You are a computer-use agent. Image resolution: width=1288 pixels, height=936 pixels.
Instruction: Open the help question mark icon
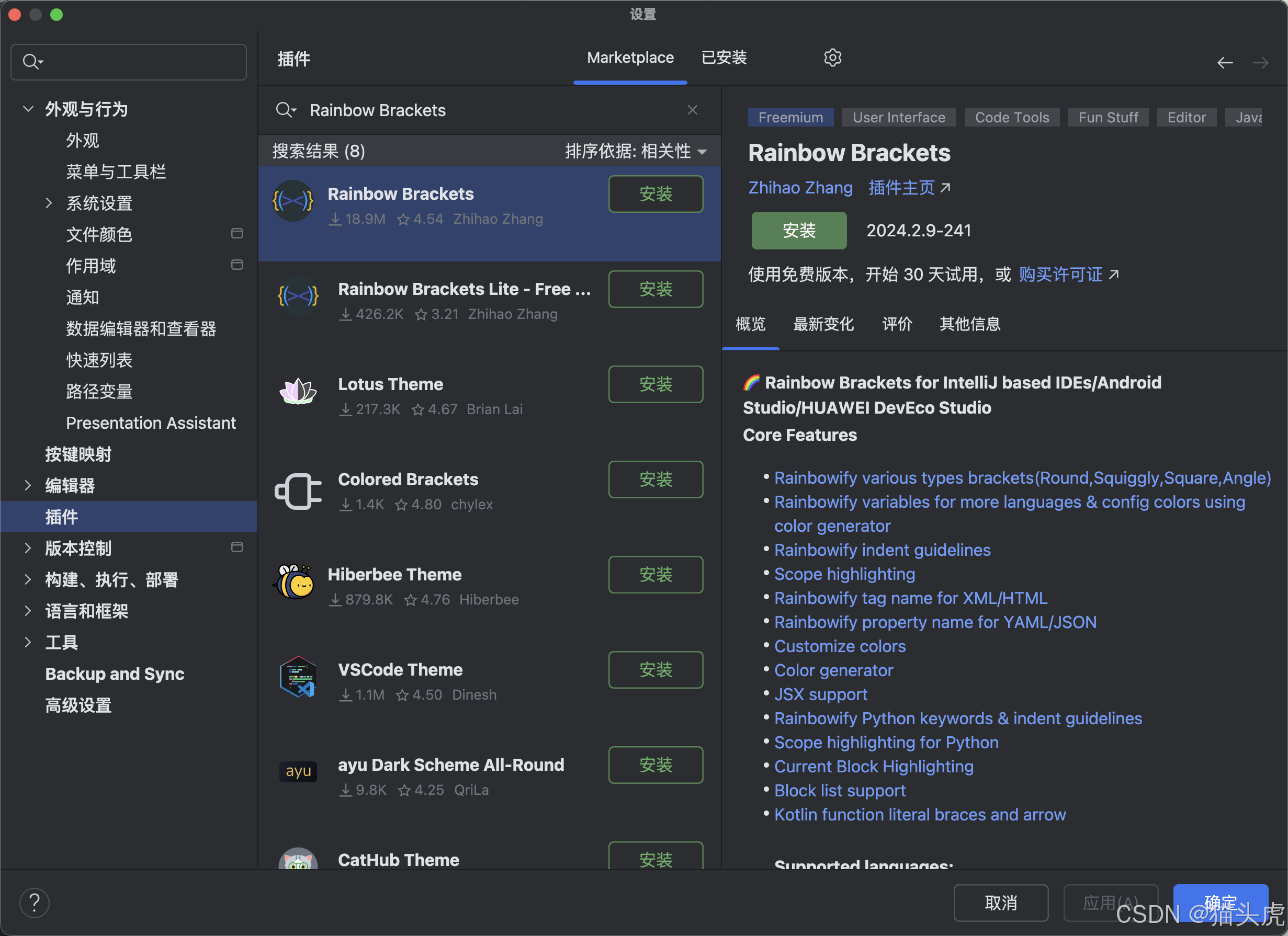click(35, 903)
